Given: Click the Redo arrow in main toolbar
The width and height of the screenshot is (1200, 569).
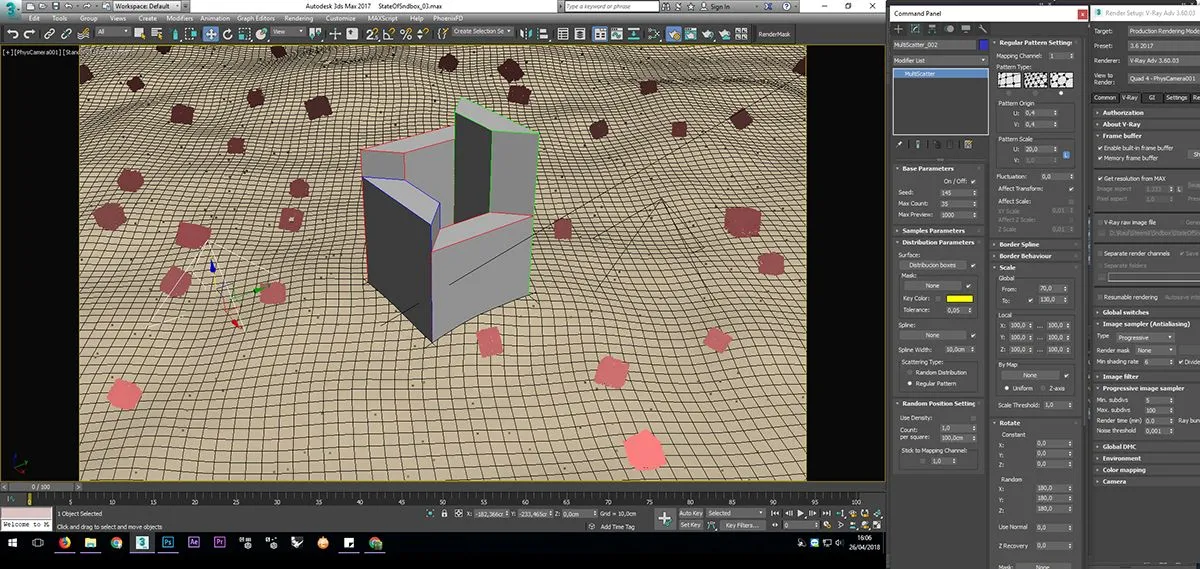Looking at the screenshot, I should [x=30, y=33].
